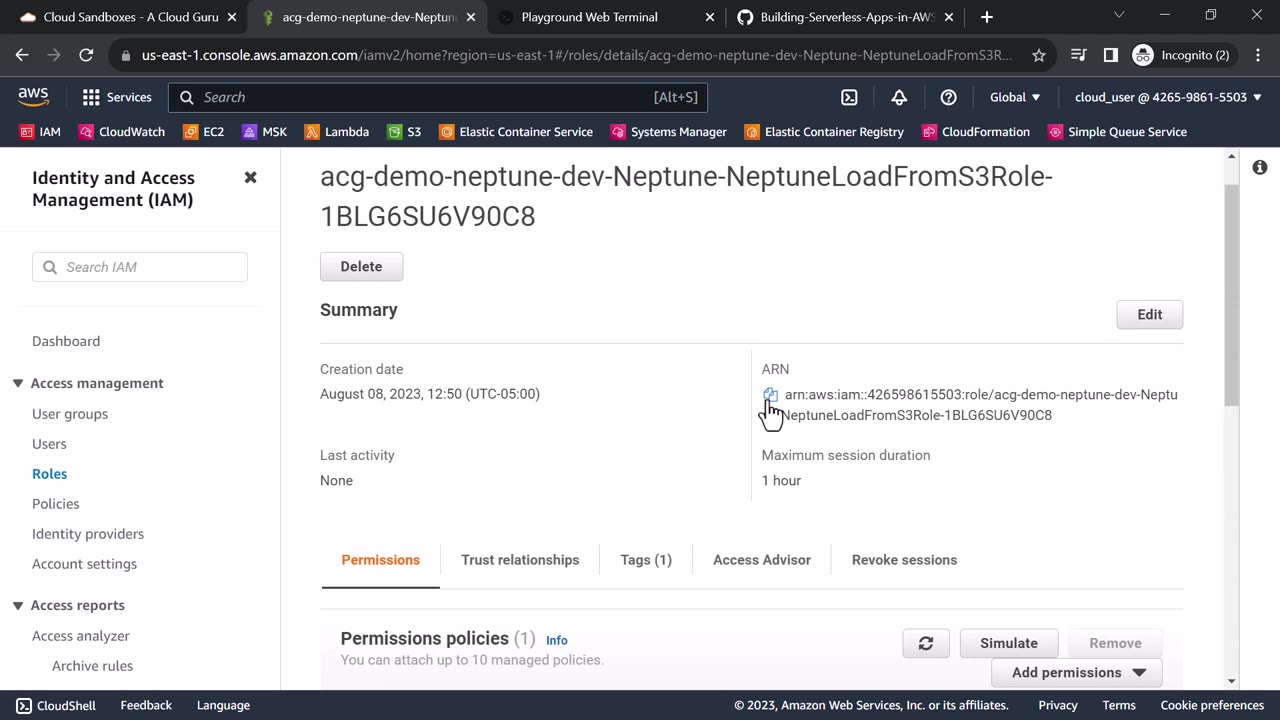Screen dimensions: 1280x720
Task: Open the Info link beside Permissions policies
Action: click(557, 640)
